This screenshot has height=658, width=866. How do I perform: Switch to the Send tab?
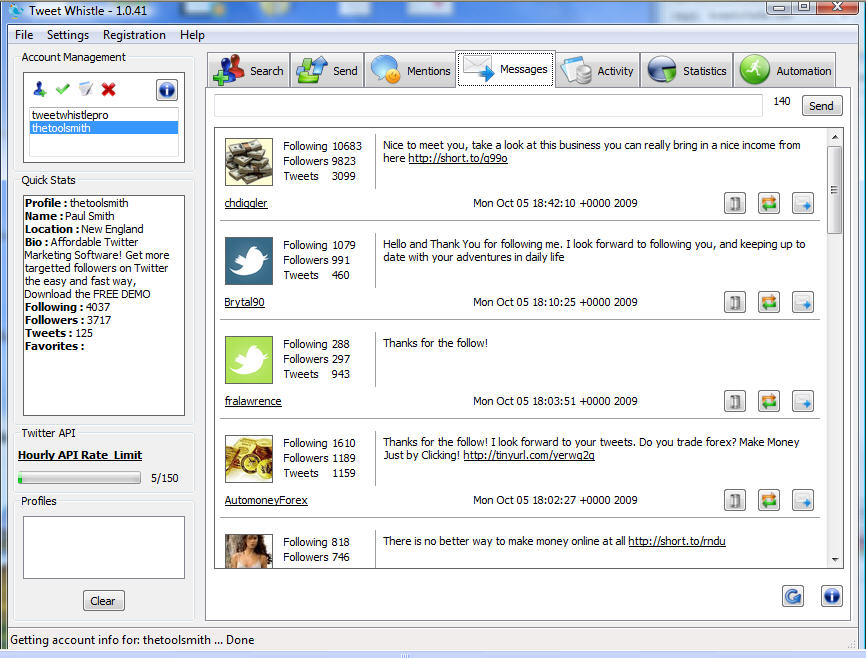(x=327, y=70)
